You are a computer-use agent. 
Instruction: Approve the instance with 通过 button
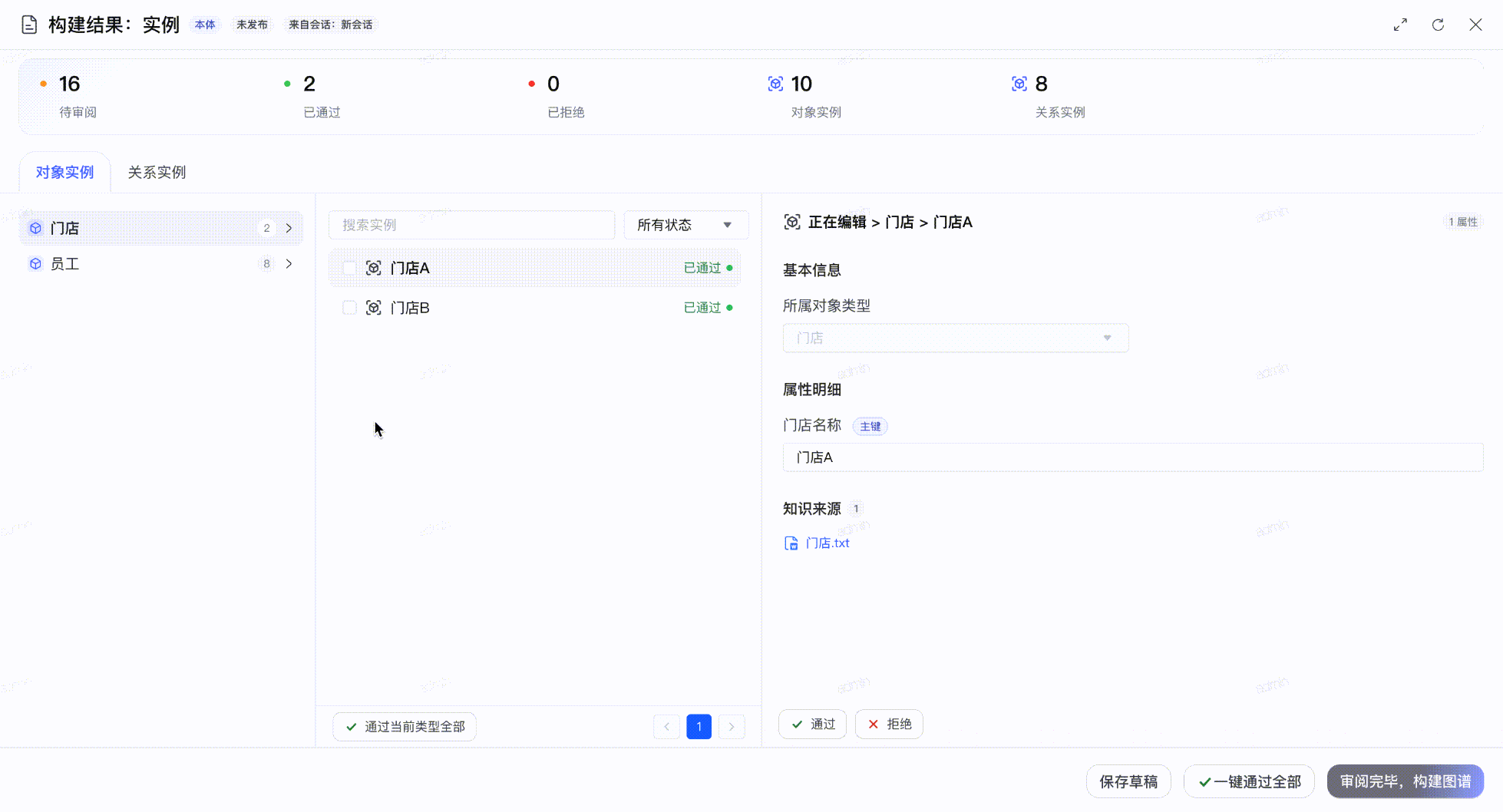tap(812, 724)
